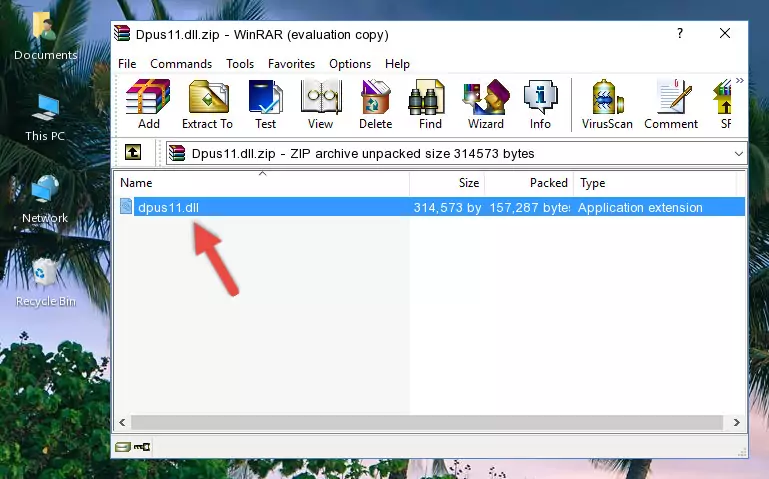Click the WinRAR title bar icon
Image resolution: width=769 pixels, height=479 pixels.
(x=122, y=33)
